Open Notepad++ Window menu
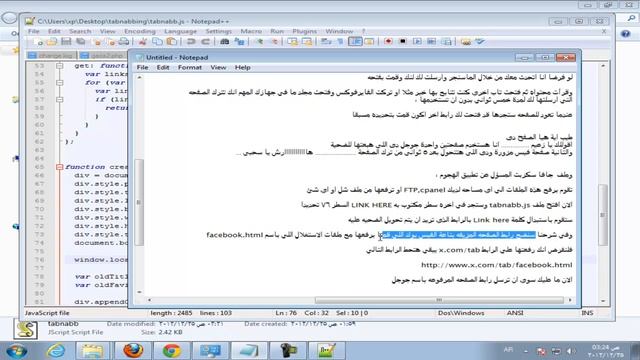Screen dimensions: 640x360 339,31
